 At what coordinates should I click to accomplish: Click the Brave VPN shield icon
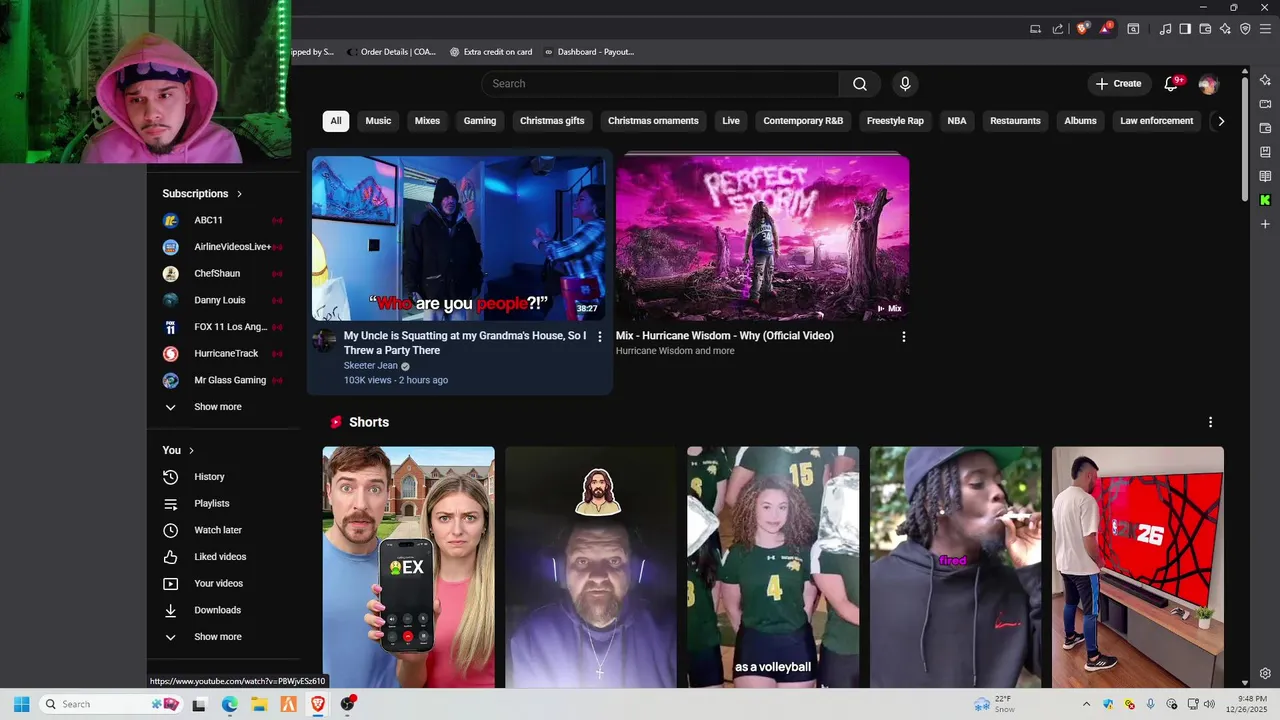point(1245,29)
